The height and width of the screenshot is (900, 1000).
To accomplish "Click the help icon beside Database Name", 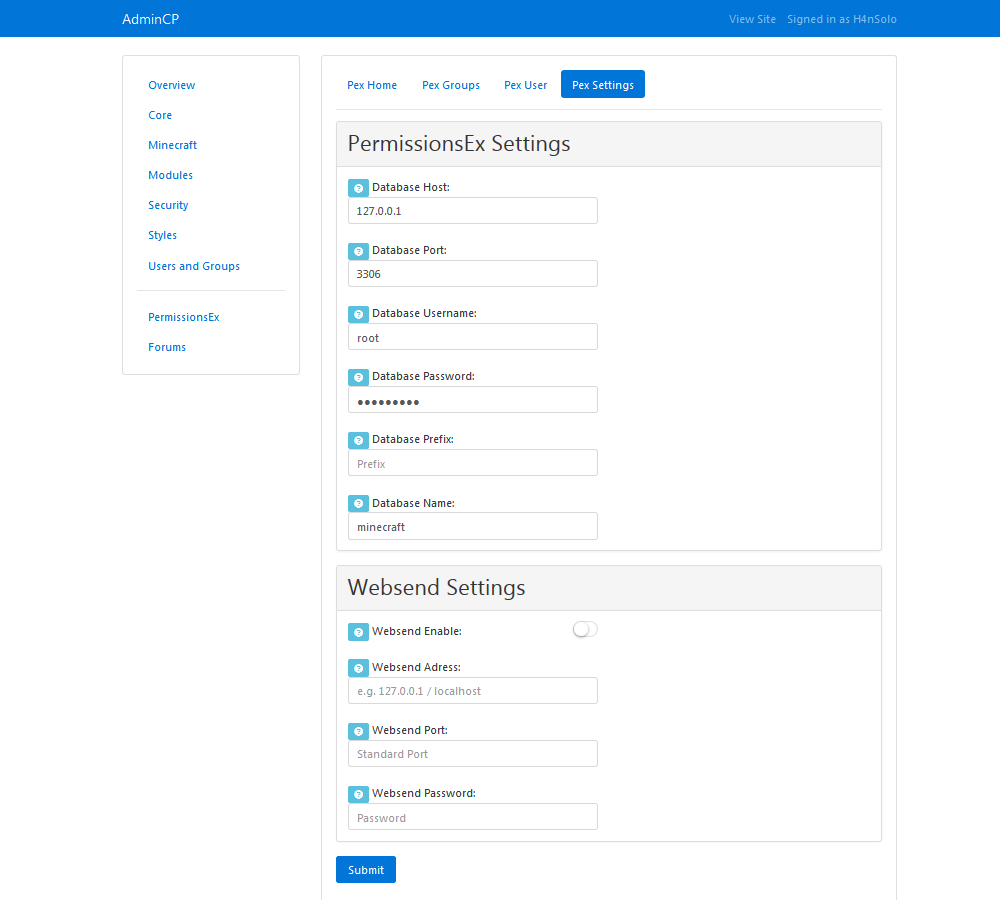I will point(358,503).
